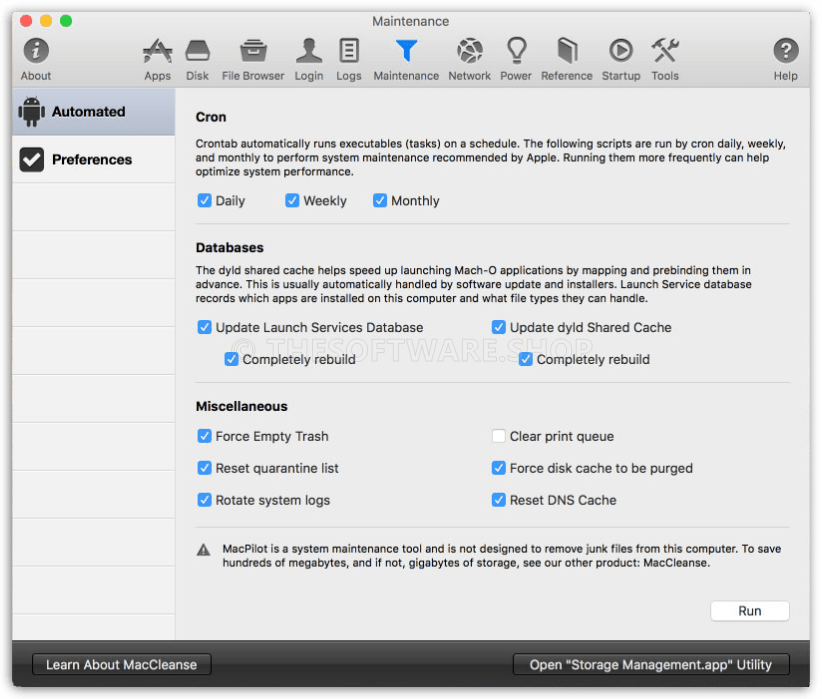The width and height of the screenshot is (822, 699).
Task: Disable the Weekly cron task
Action: coord(291,201)
